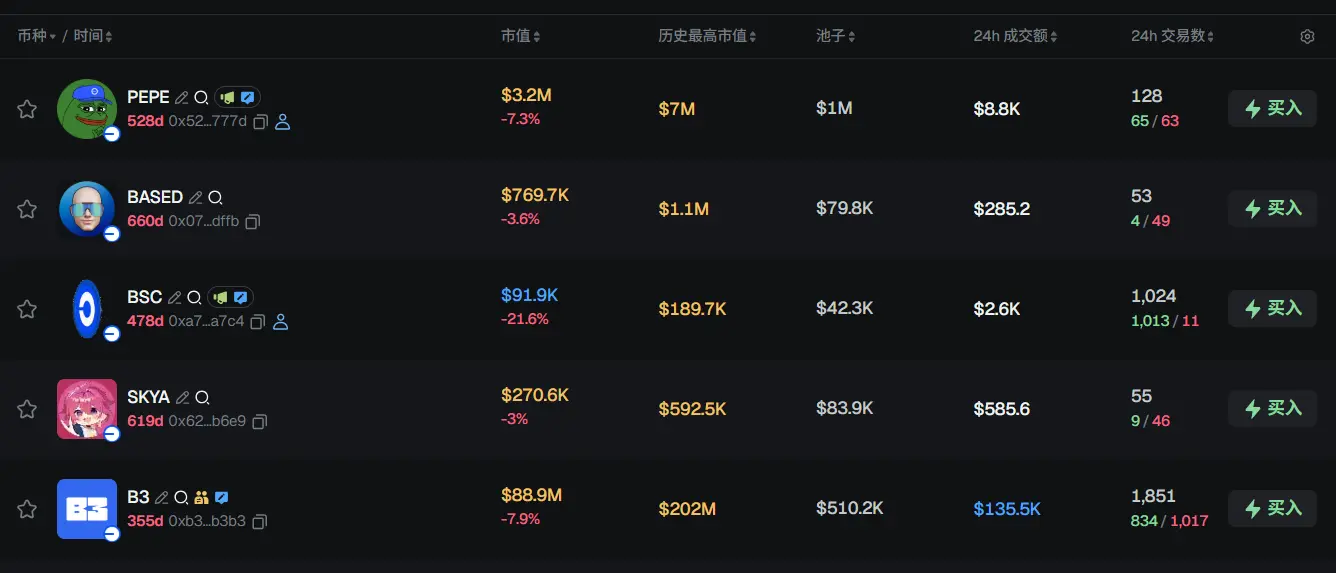Click the megaphone icon on PEPE row

(x=227, y=98)
